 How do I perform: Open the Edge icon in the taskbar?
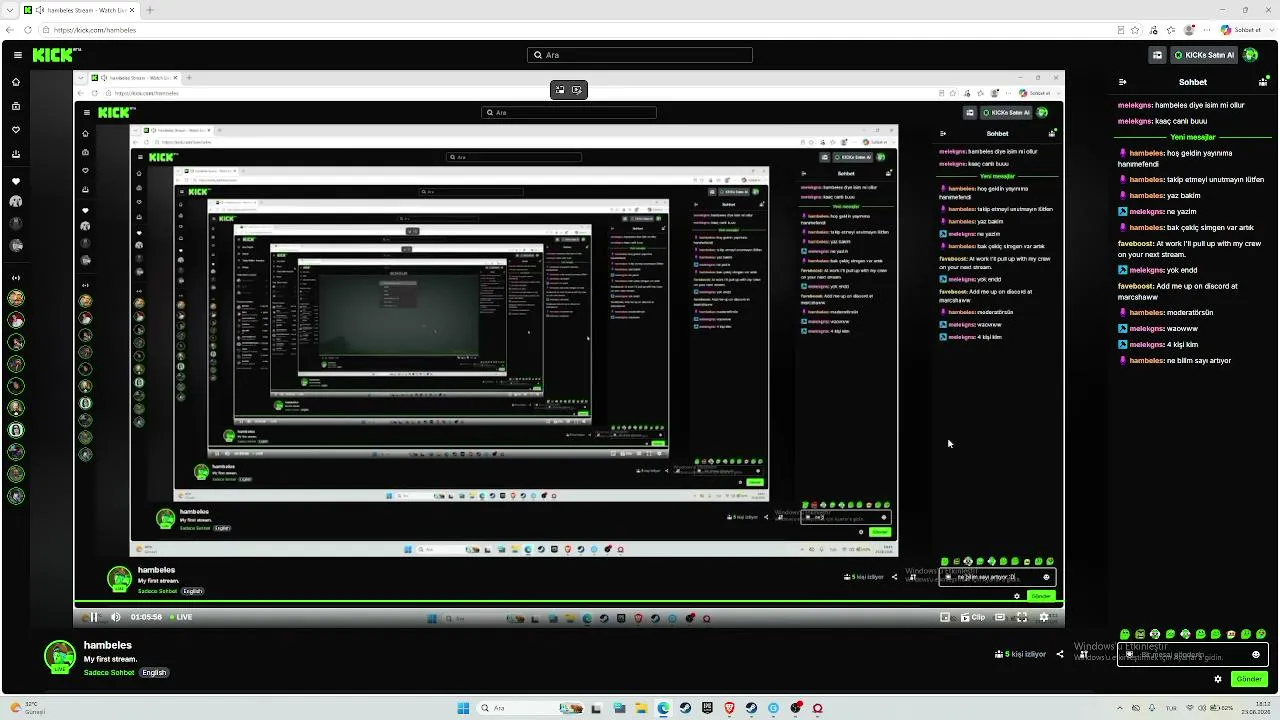tap(663, 708)
